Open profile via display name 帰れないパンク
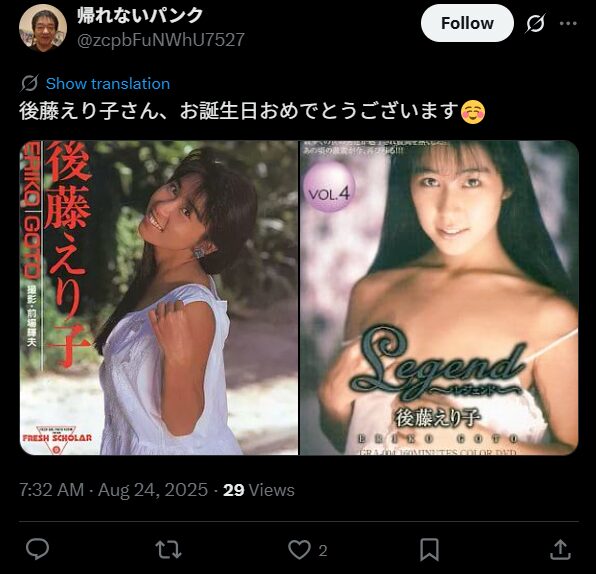The image size is (596, 574). pos(140,16)
